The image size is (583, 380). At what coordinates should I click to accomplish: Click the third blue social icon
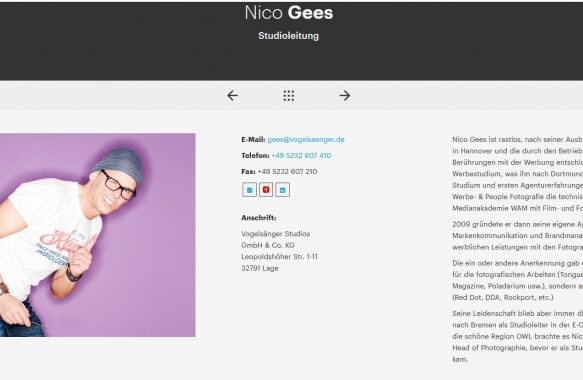283,190
